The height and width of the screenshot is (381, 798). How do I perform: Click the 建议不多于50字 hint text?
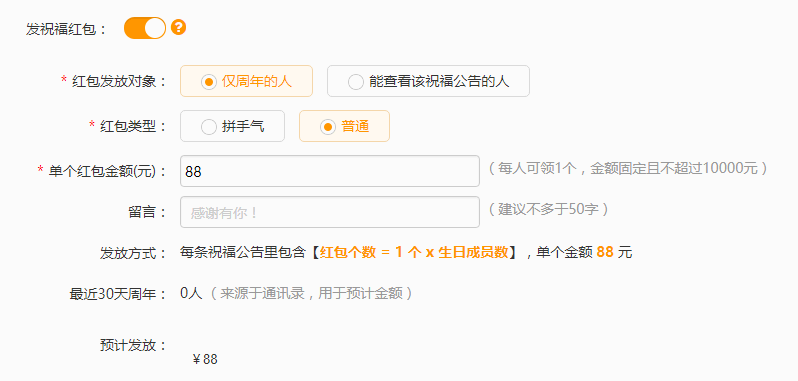pos(548,209)
